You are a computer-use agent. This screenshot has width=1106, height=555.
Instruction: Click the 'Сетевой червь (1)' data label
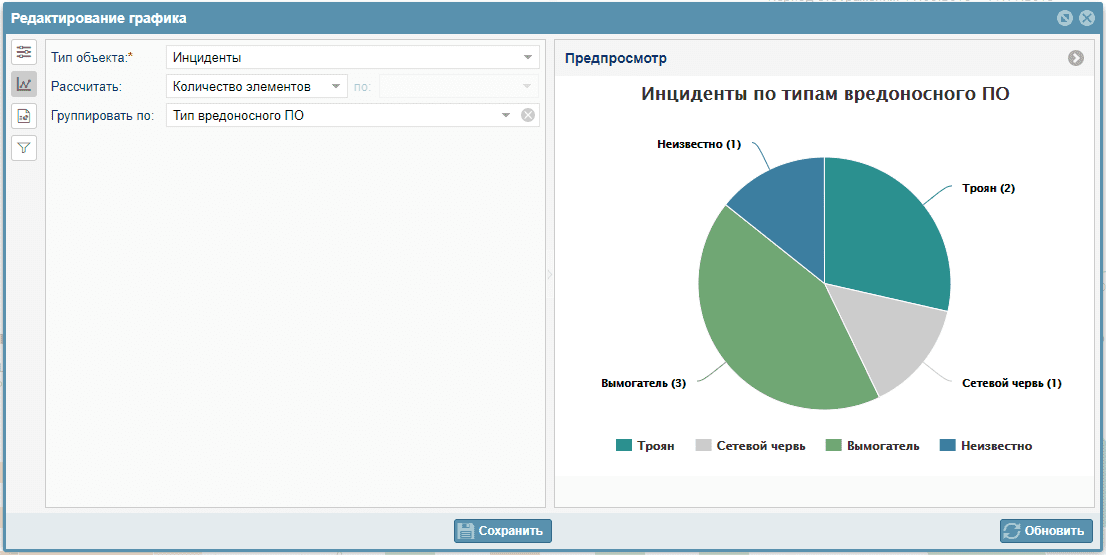(x=1011, y=384)
